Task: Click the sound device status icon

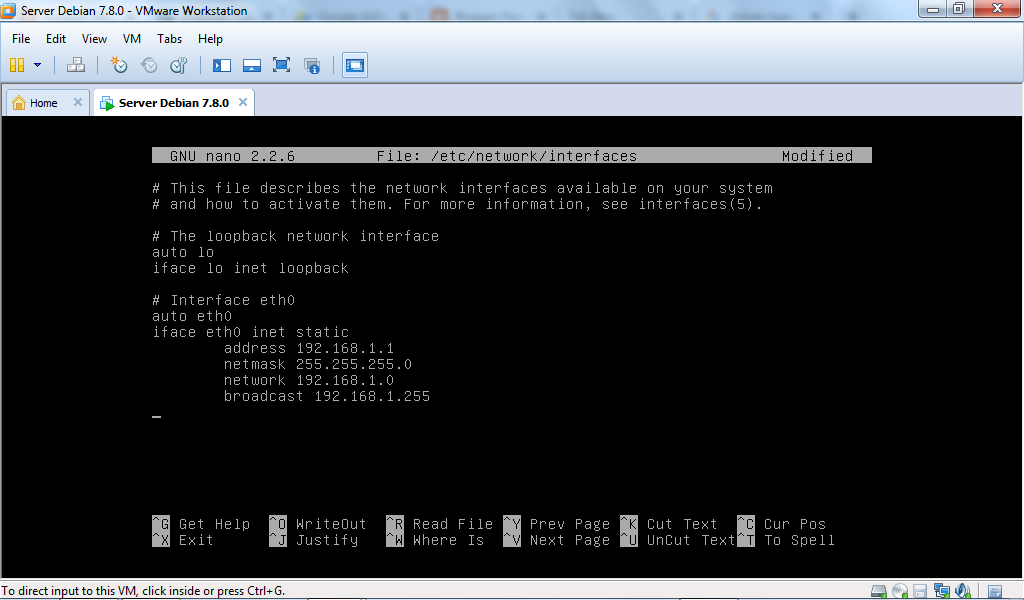Action: [x=962, y=590]
